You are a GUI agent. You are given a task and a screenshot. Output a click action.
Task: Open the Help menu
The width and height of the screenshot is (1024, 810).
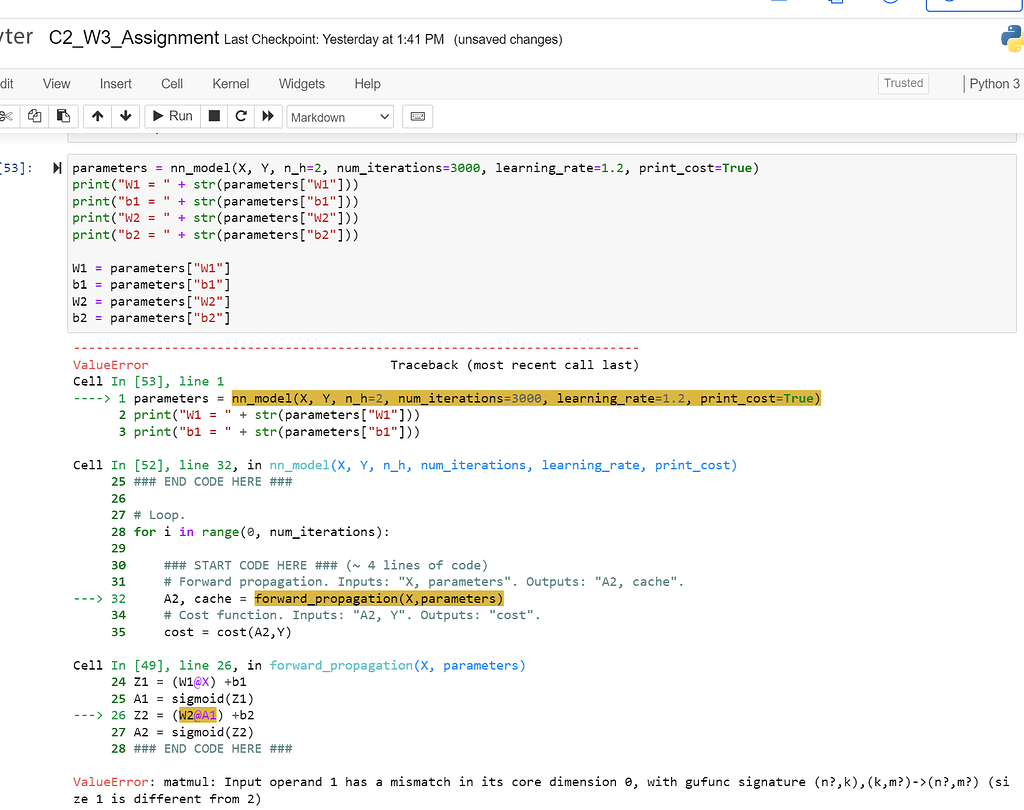[x=367, y=84]
